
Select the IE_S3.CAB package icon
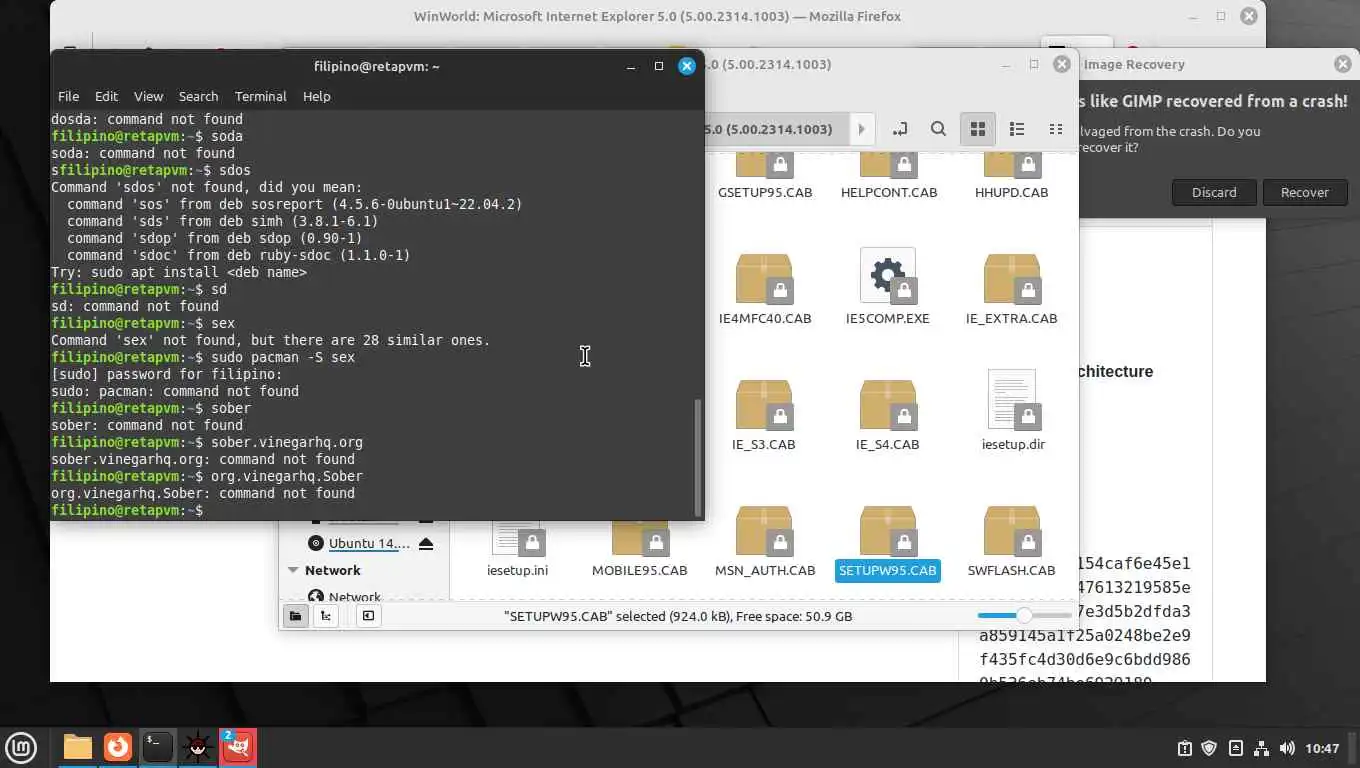point(764,404)
